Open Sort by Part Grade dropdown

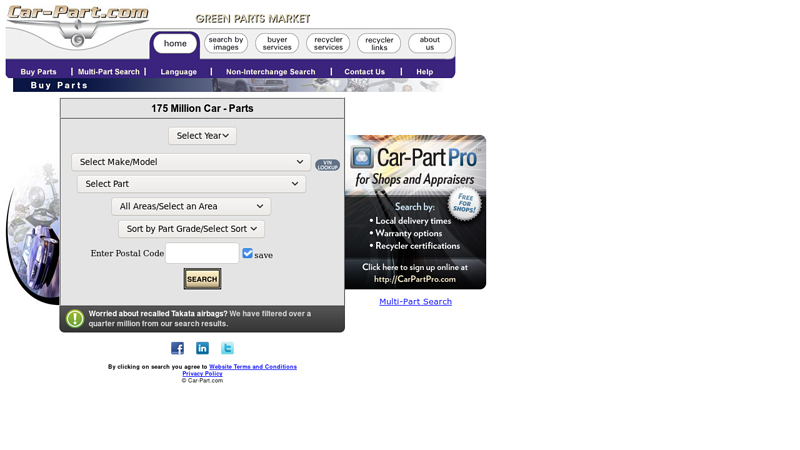tap(191, 229)
